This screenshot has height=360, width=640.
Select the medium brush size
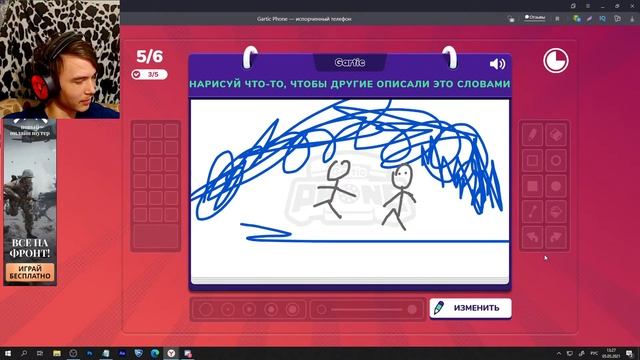click(249, 309)
